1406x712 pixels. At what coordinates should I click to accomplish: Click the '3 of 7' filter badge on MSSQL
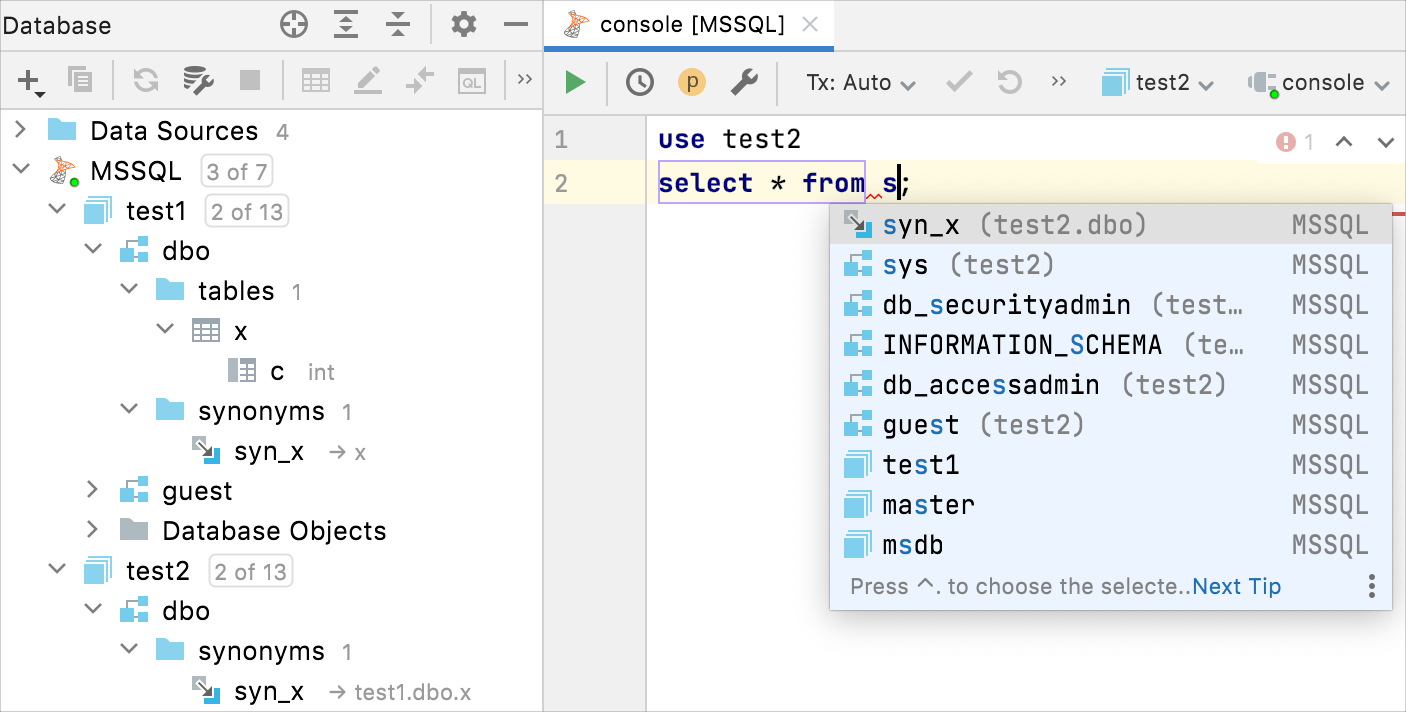pyautogui.click(x=237, y=172)
